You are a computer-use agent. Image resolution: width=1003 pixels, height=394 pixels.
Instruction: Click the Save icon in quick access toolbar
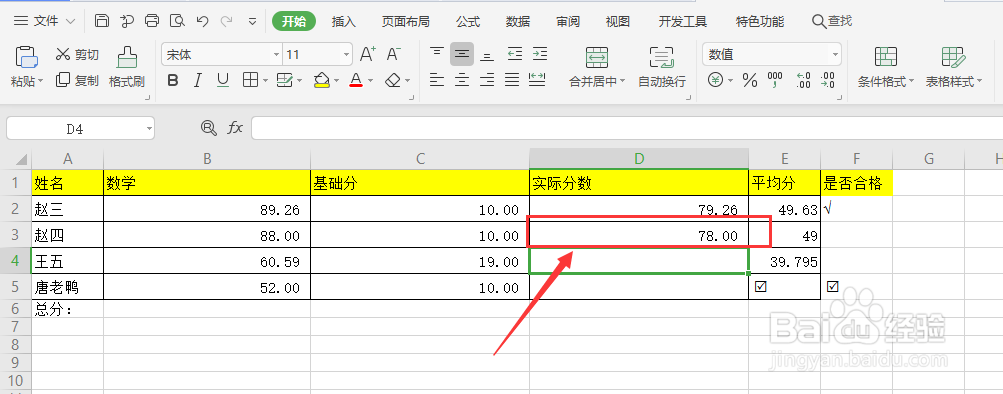click(x=101, y=21)
